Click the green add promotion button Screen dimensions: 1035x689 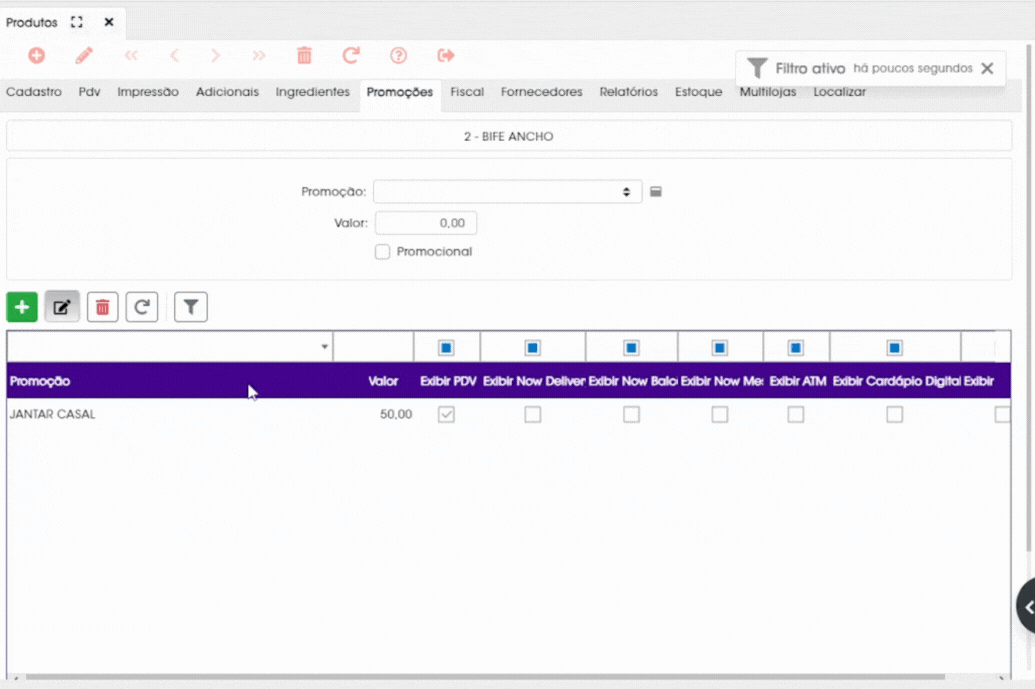[x=22, y=307]
